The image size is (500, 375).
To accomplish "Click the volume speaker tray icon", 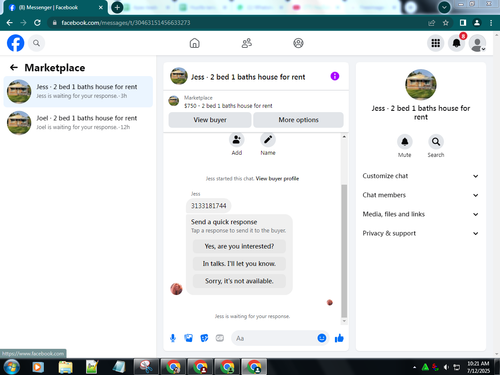I will pos(446,367).
